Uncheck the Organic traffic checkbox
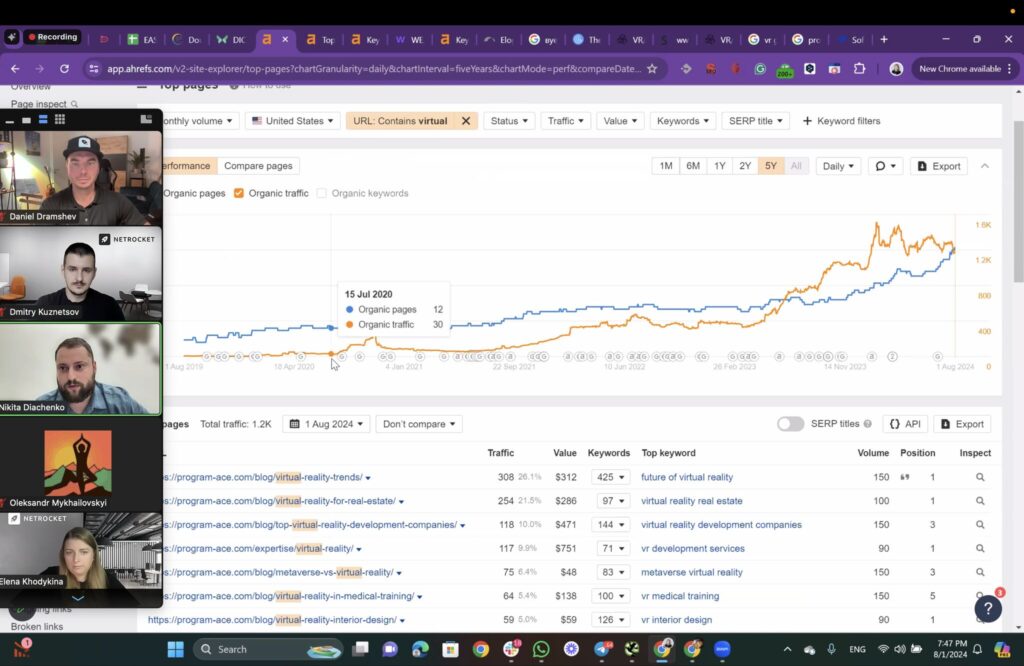Viewport: 1024px width, 666px height. click(237, 193)
